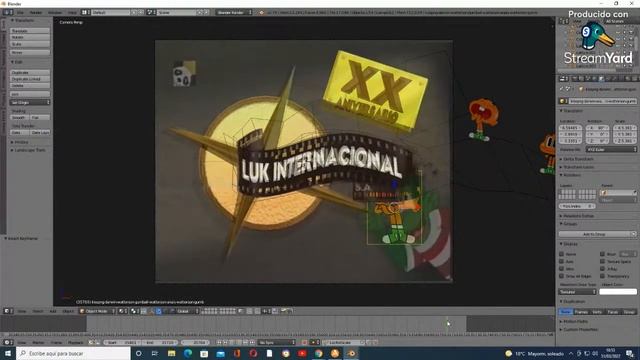Open the File menu

20,12
